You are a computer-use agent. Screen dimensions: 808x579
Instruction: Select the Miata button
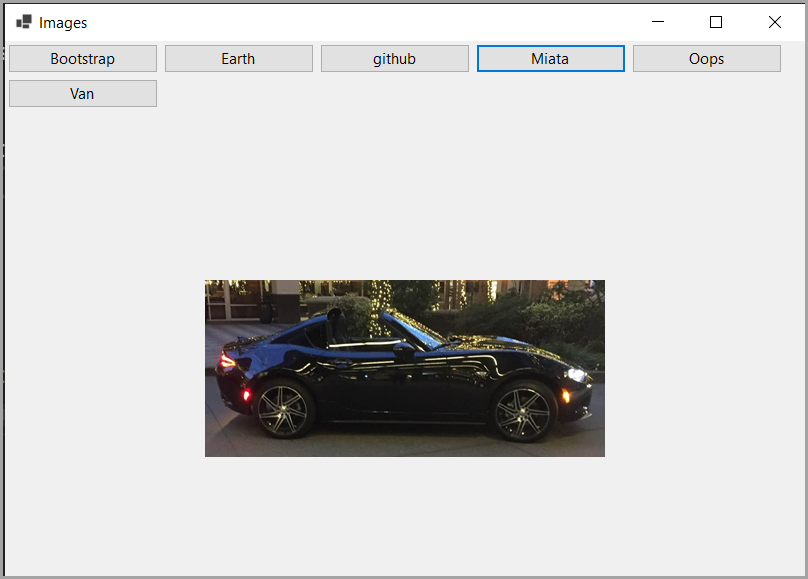pyautogui.click(x=550, y=58)
